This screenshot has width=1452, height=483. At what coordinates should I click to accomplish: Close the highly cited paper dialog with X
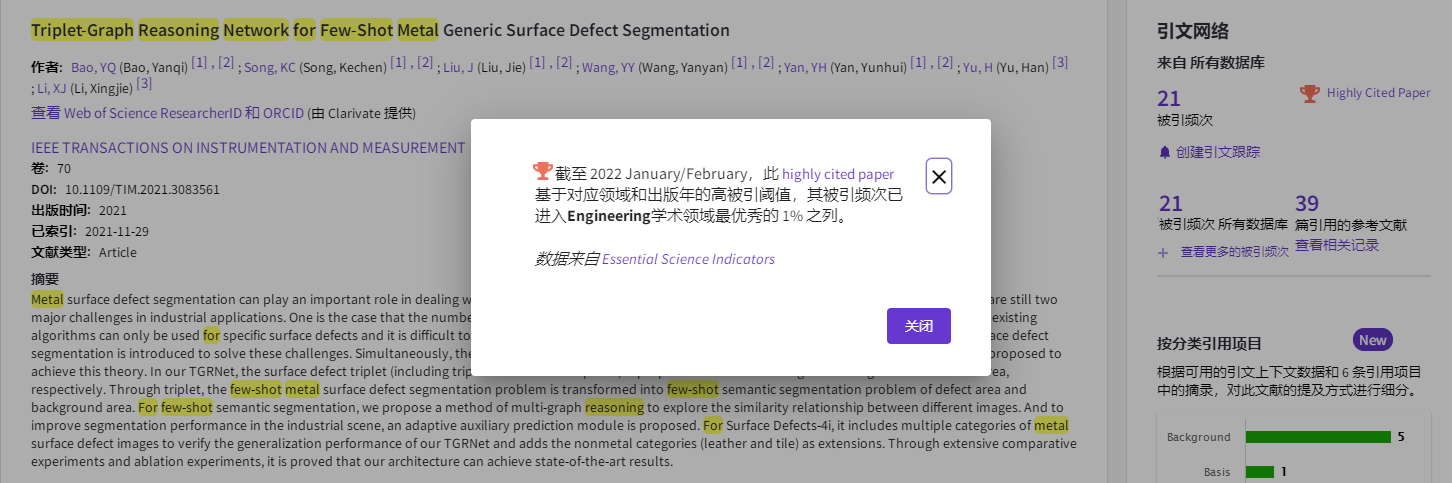(938, 177)
